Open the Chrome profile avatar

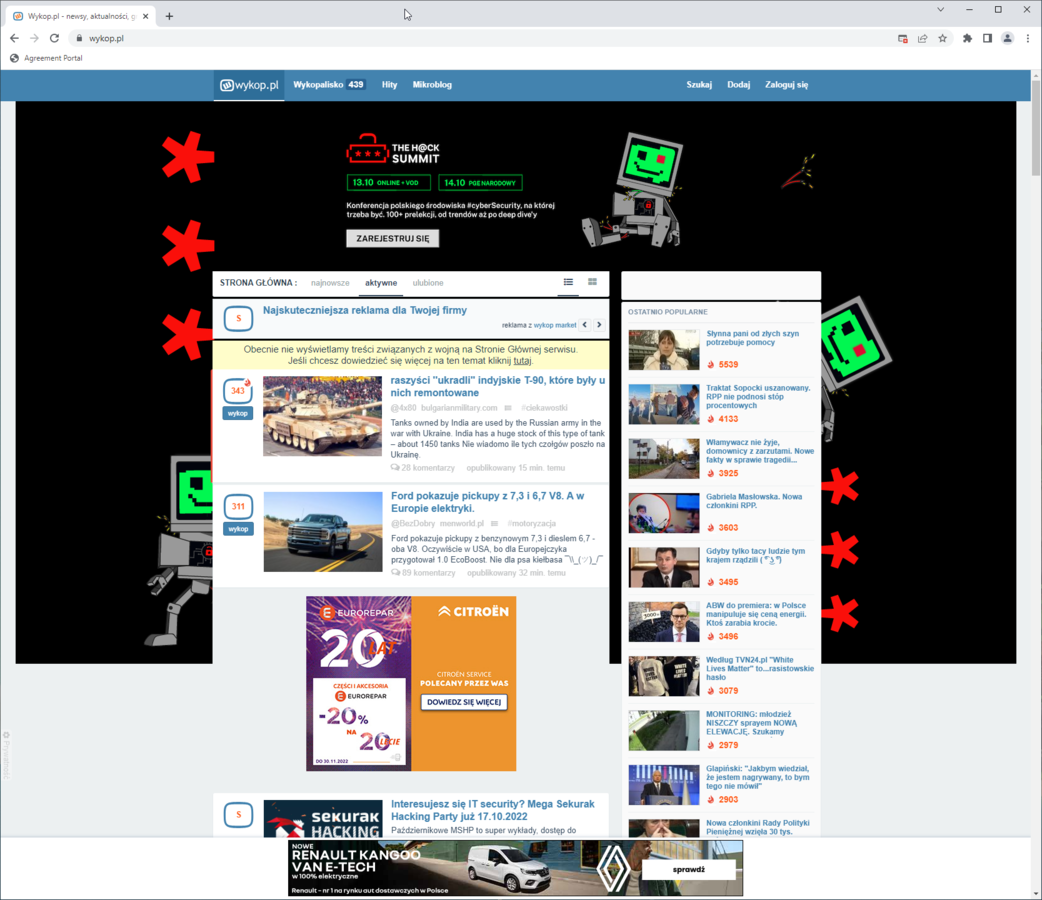point(1007,39)
